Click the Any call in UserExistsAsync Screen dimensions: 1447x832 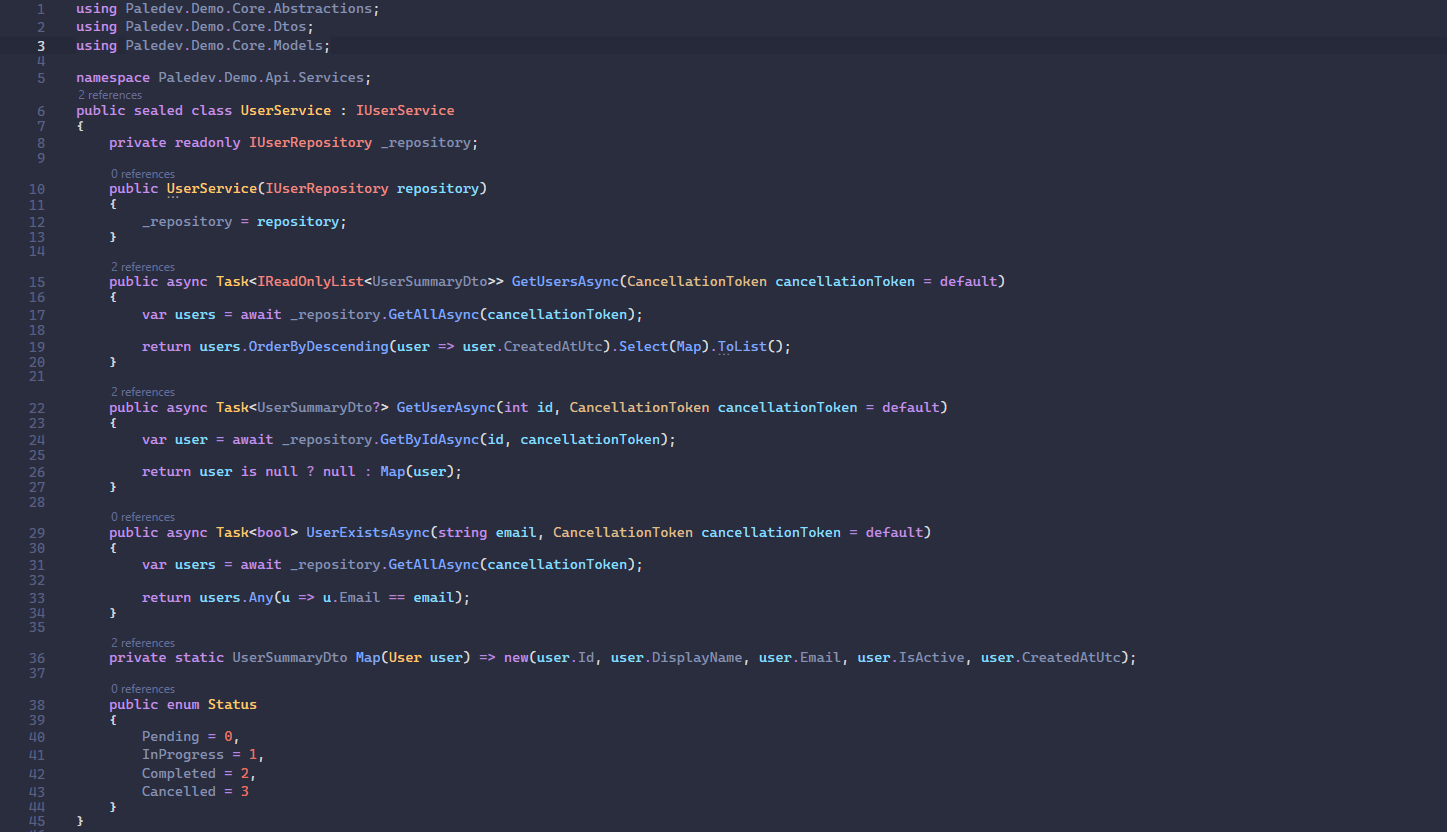261,597
